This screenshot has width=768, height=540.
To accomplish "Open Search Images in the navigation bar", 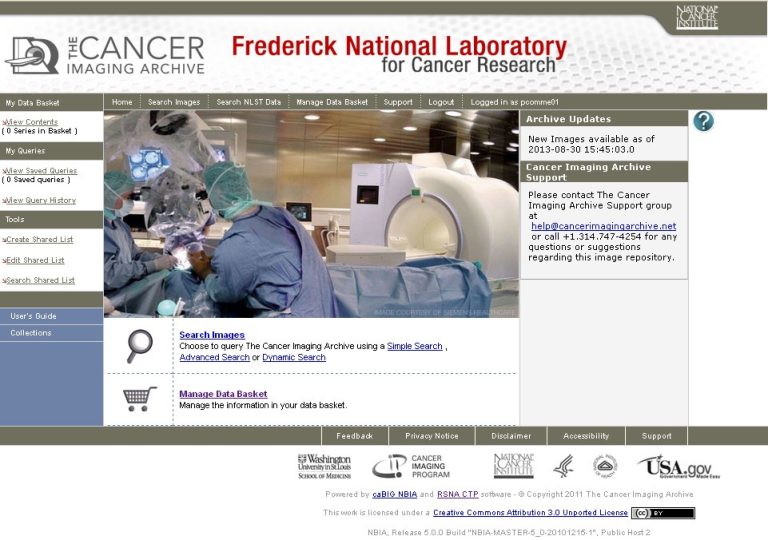I will pyautogui.click(x=174, y=102).
